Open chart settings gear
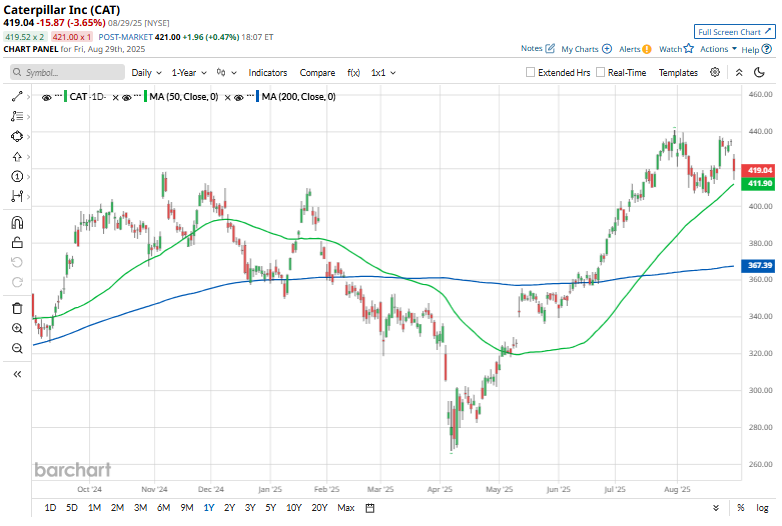The height and width of the screenshot is (526, 782). click(x=715, y=72)
